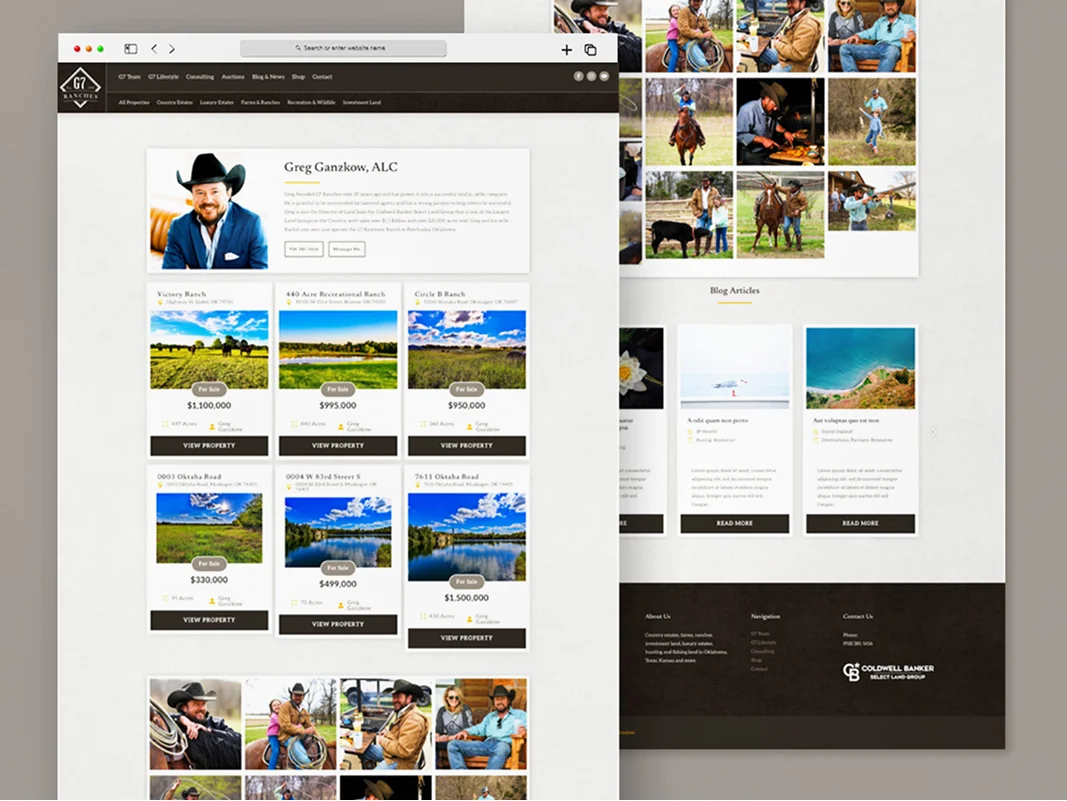
Task: Open a new tab with the plus icon
Action: pos(566,50)
